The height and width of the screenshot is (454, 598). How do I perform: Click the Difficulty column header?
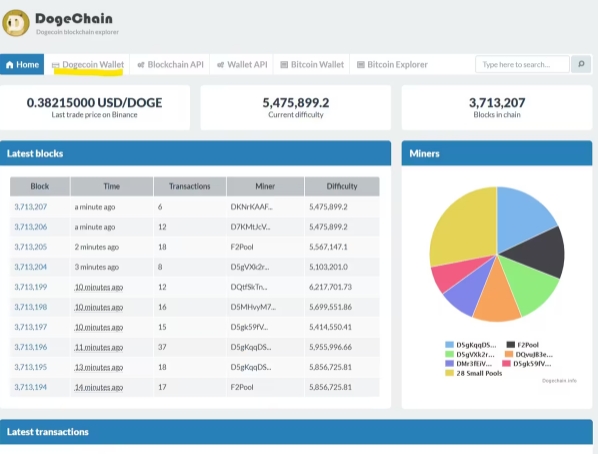pyautogui.click(x=342, y=186)
